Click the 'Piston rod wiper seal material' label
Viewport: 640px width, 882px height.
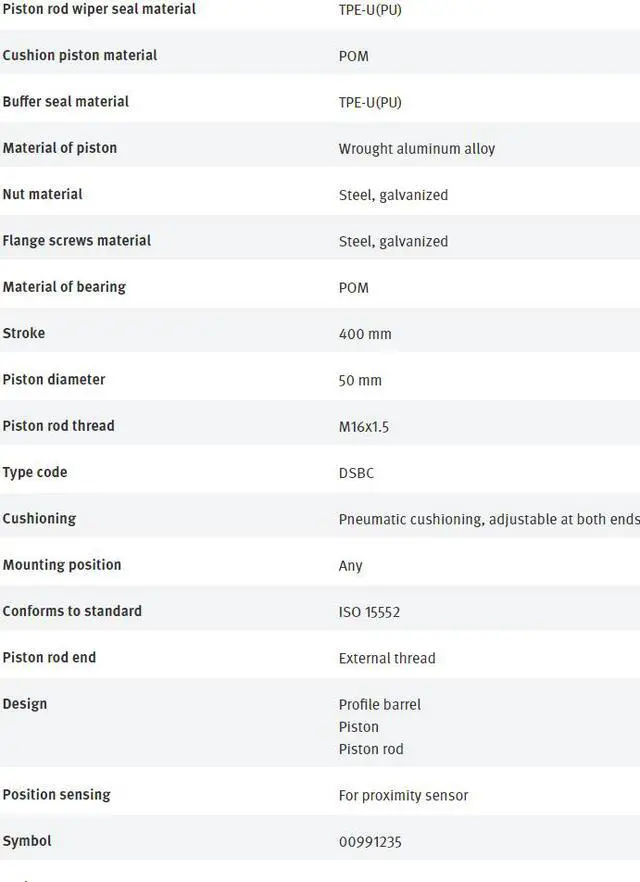(x=99, y=9)
